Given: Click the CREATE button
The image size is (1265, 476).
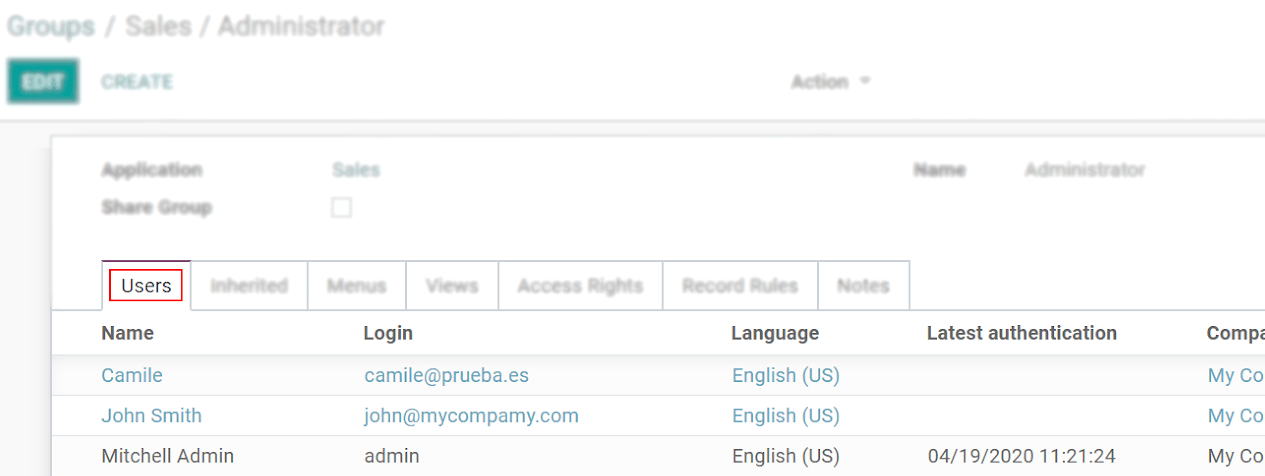Looking at the screenshot, I should pyautogui.click(x=137, y=82).
